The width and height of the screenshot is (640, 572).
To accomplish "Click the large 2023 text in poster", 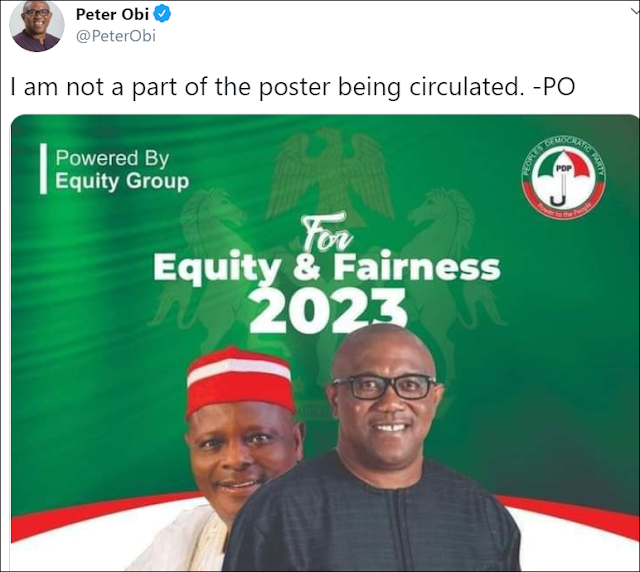I will (x=328, y=309).
